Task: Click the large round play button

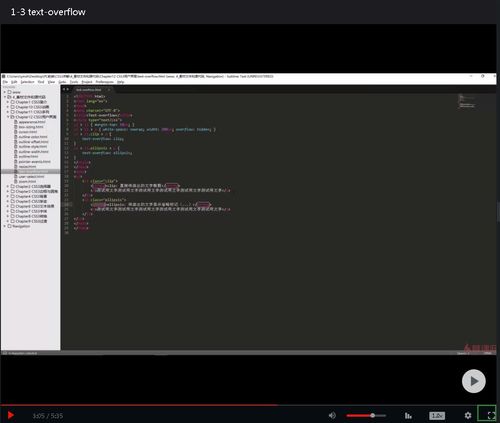Action: pos(473,381)
